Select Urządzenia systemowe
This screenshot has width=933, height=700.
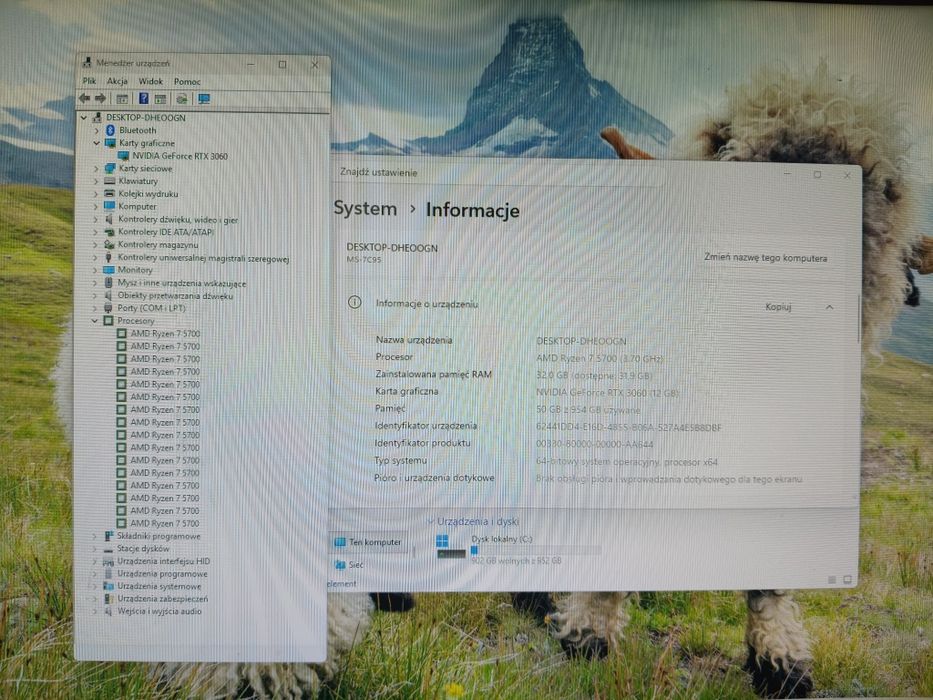[x=159, y=586]
